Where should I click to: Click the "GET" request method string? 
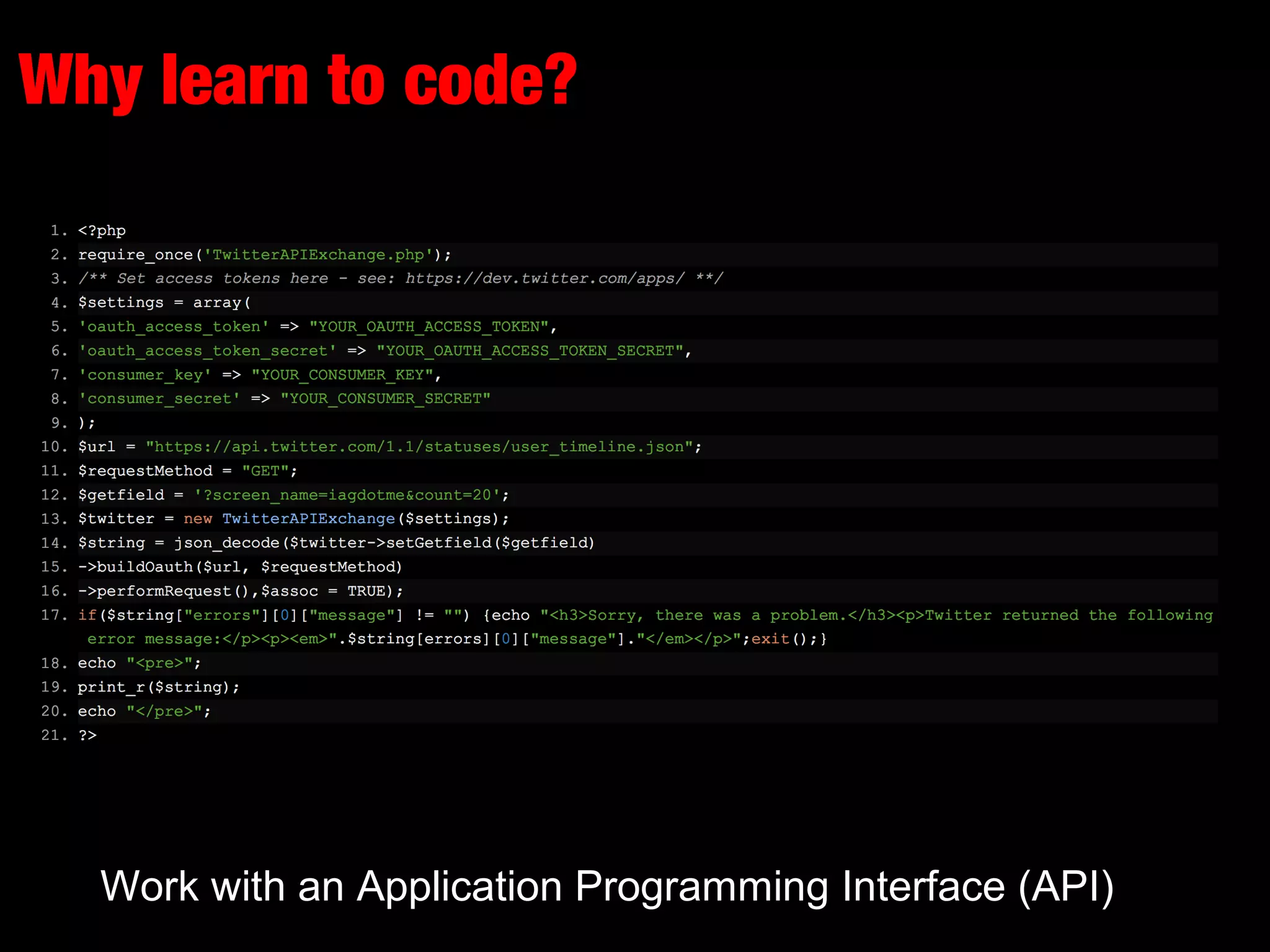(x=265, y=471)
